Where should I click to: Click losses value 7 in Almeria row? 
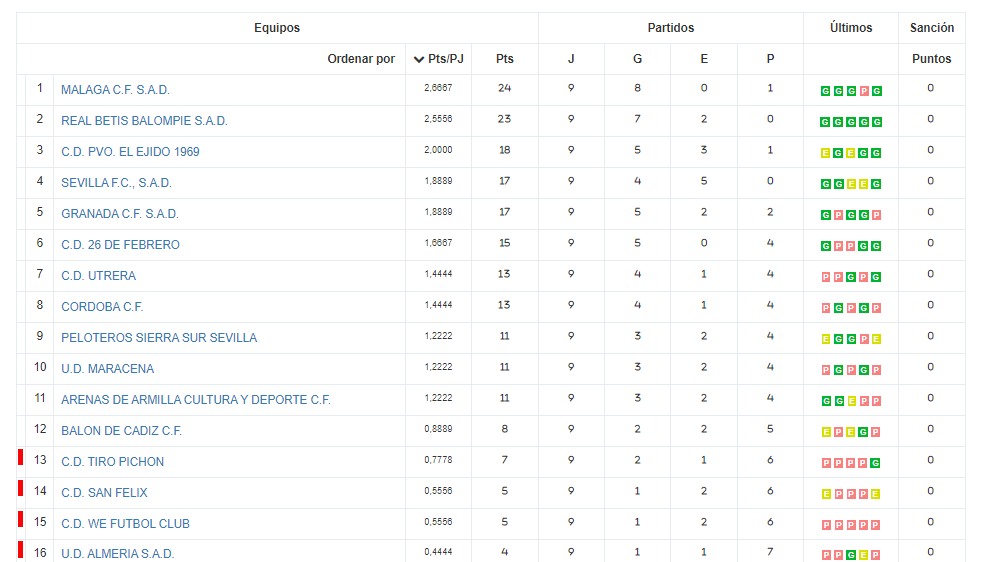(x=770, y=552)
